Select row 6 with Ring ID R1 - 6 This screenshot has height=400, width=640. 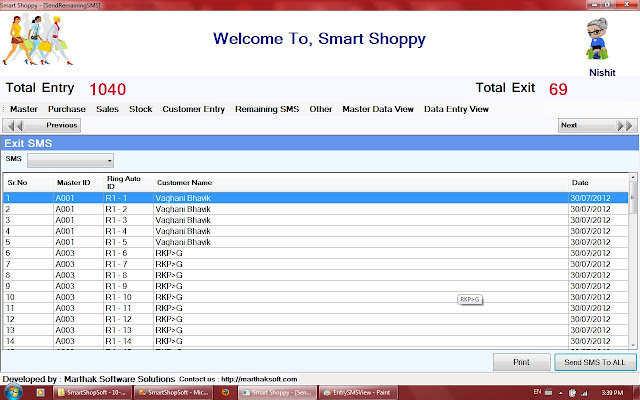[316, 253]
